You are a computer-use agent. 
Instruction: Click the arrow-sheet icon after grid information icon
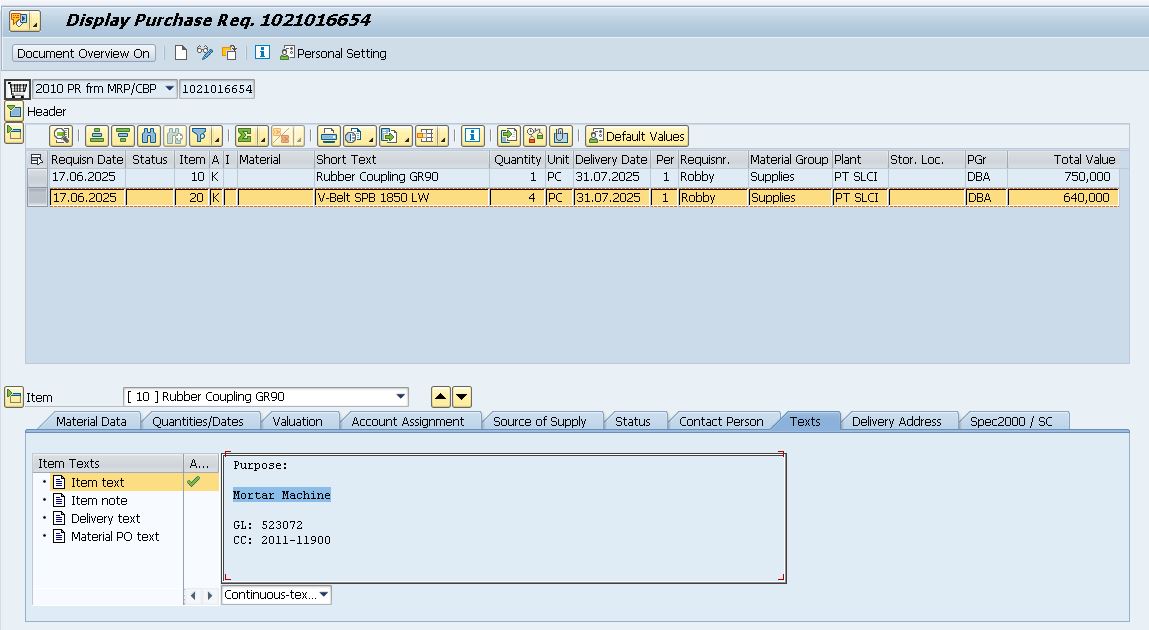(509, 136)
